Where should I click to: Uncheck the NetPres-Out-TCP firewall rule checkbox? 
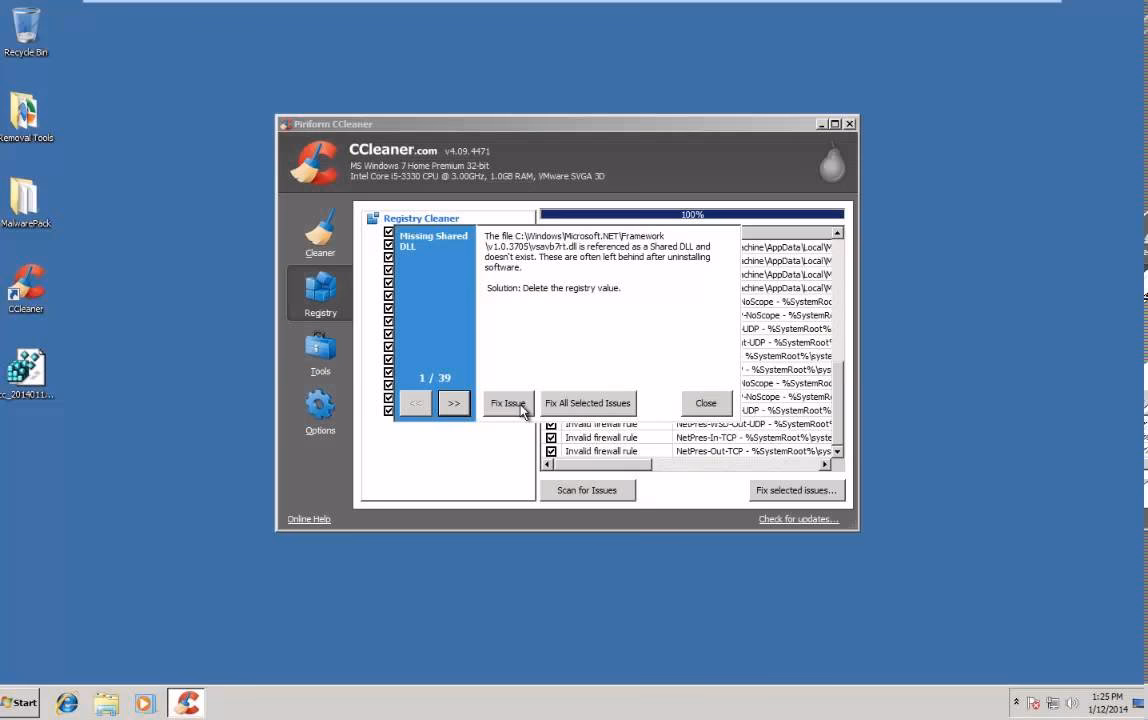tap(551, 451)
